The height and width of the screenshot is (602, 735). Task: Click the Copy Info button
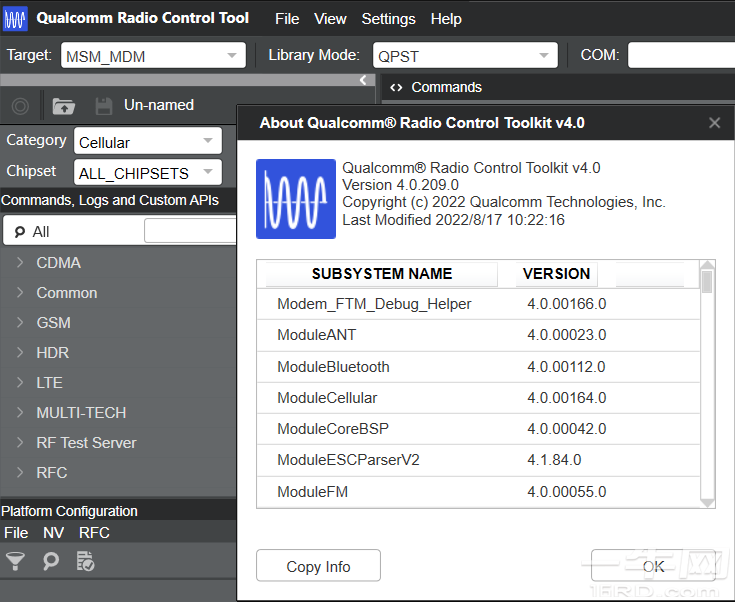[318, 566]
